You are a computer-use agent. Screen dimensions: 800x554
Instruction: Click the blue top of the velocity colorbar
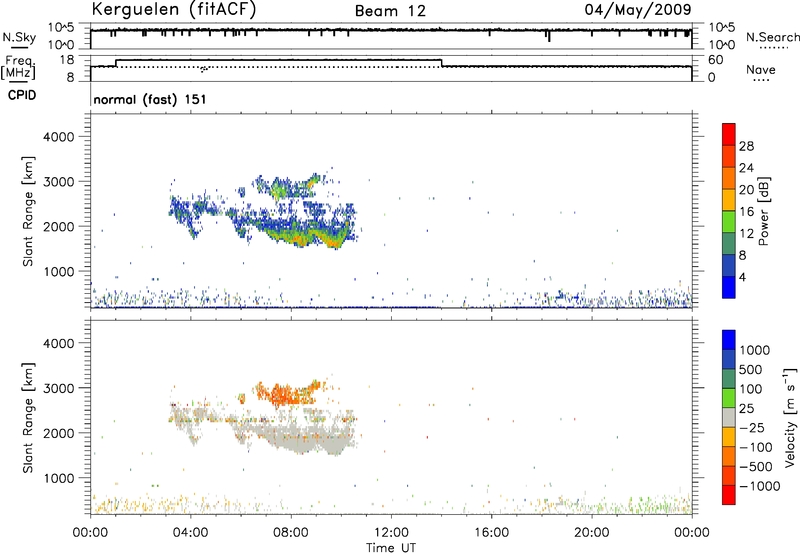click(x=729, y=340)
